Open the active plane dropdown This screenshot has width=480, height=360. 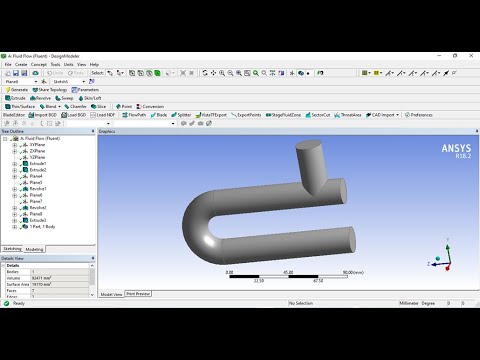(36, 81)
